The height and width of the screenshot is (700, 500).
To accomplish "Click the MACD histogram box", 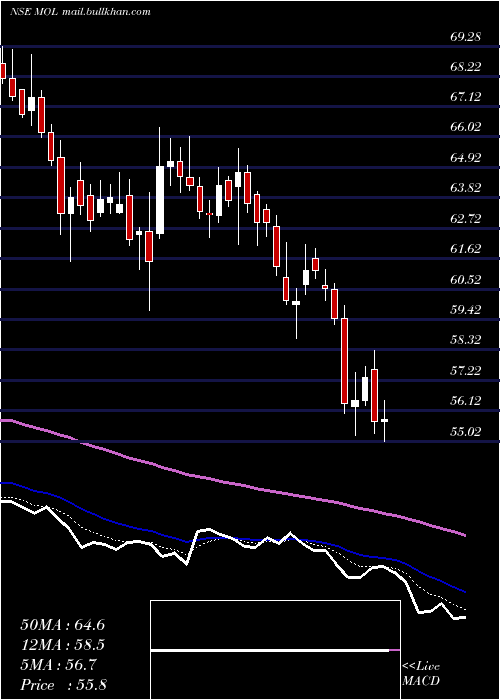I will tap(275, 650).
